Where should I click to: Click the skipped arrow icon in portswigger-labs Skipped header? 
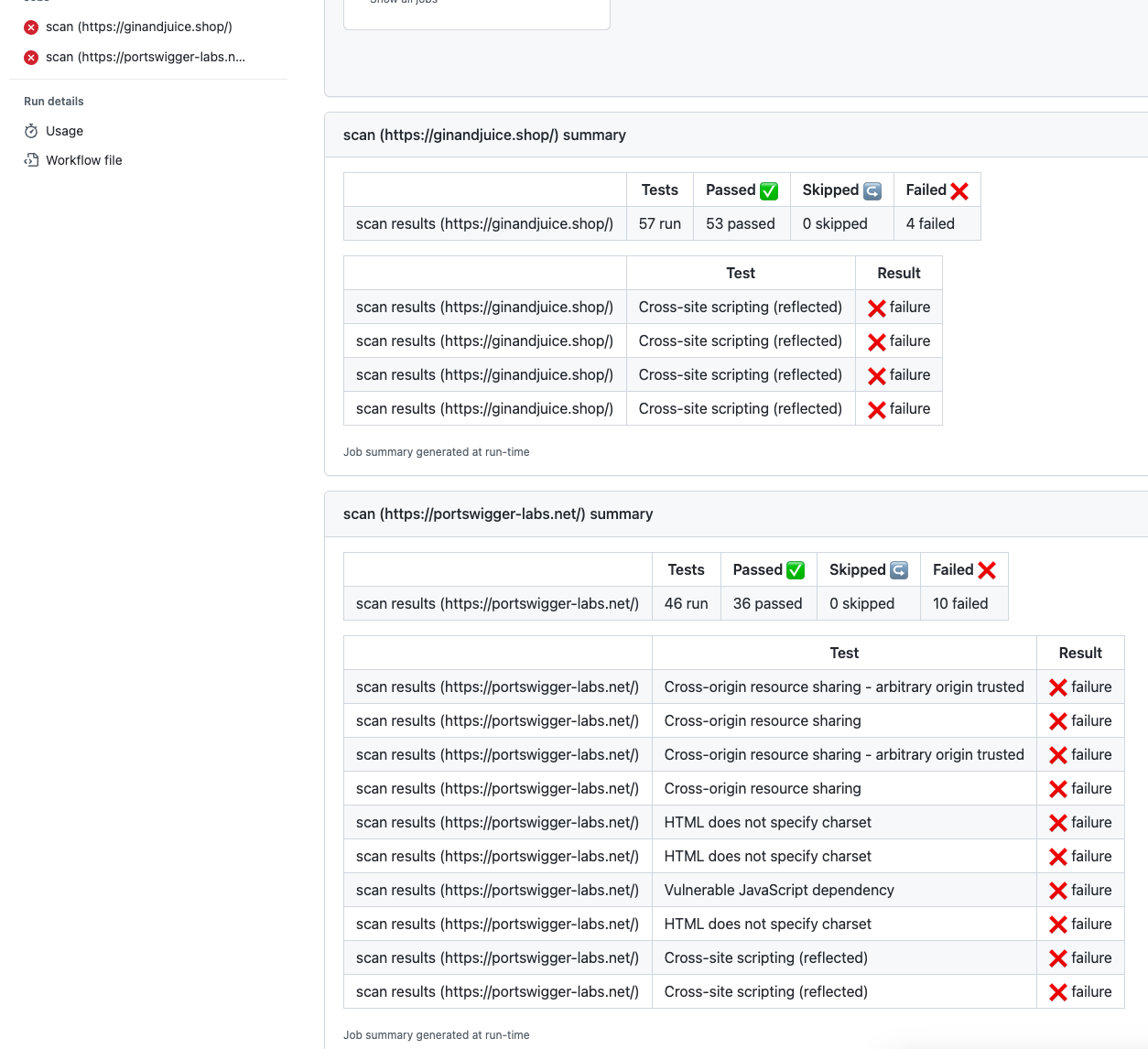tap(899, 570)
